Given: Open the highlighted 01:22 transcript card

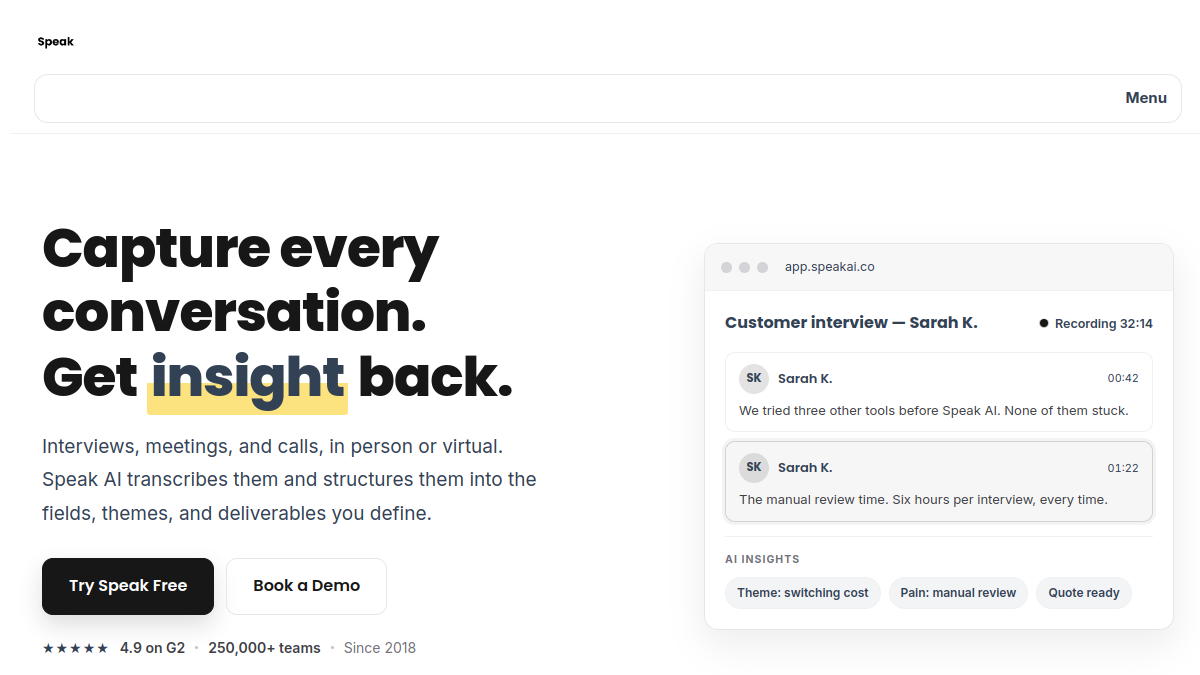Looking at the screenshot, I should [x=939, y=481].
